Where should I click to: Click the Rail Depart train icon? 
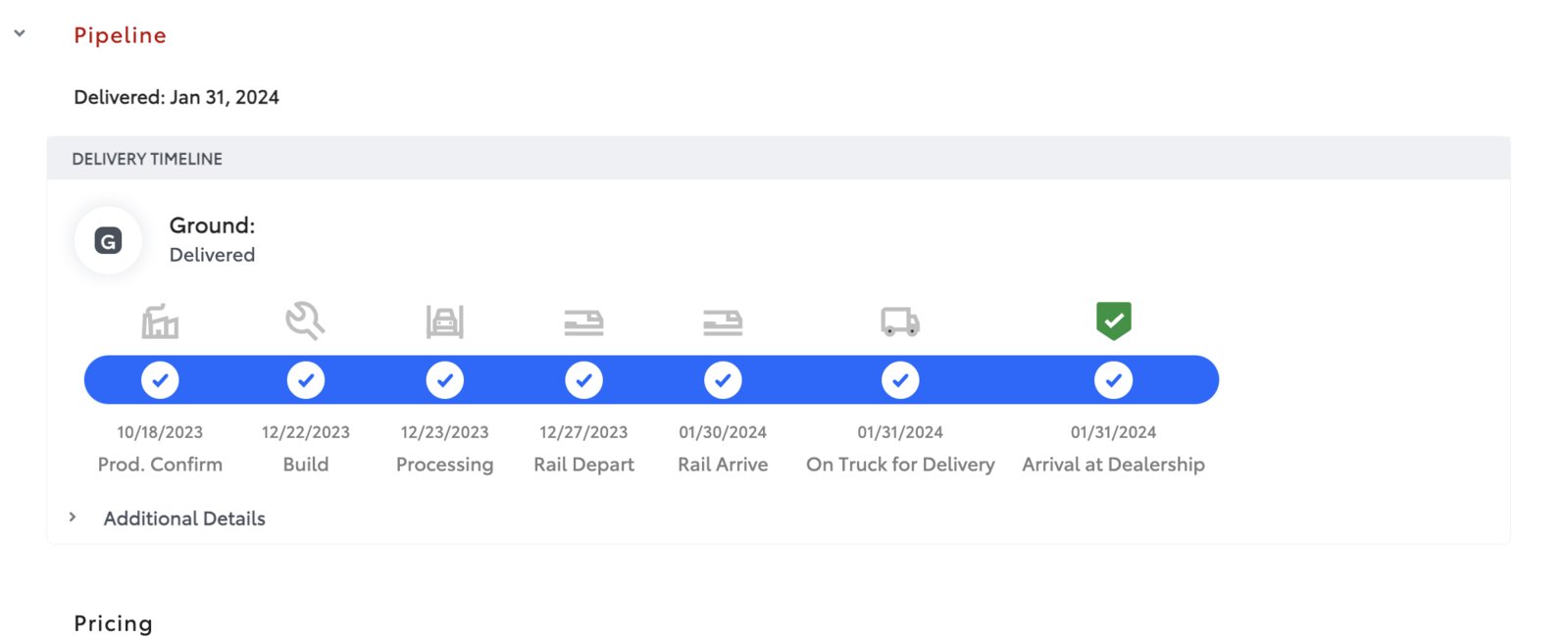[583, 321]
